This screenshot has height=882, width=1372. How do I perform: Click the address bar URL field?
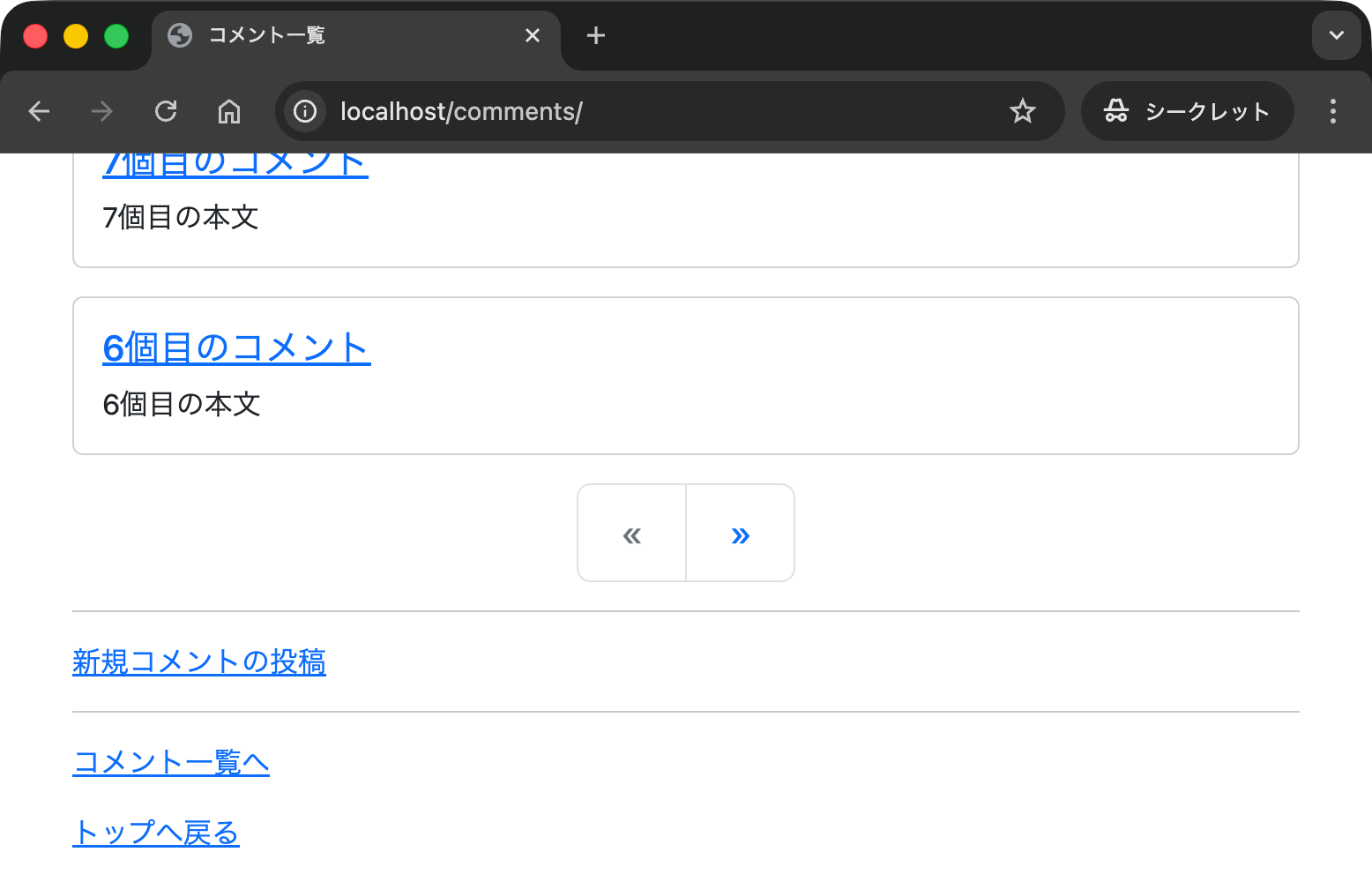tap(652, 111)
